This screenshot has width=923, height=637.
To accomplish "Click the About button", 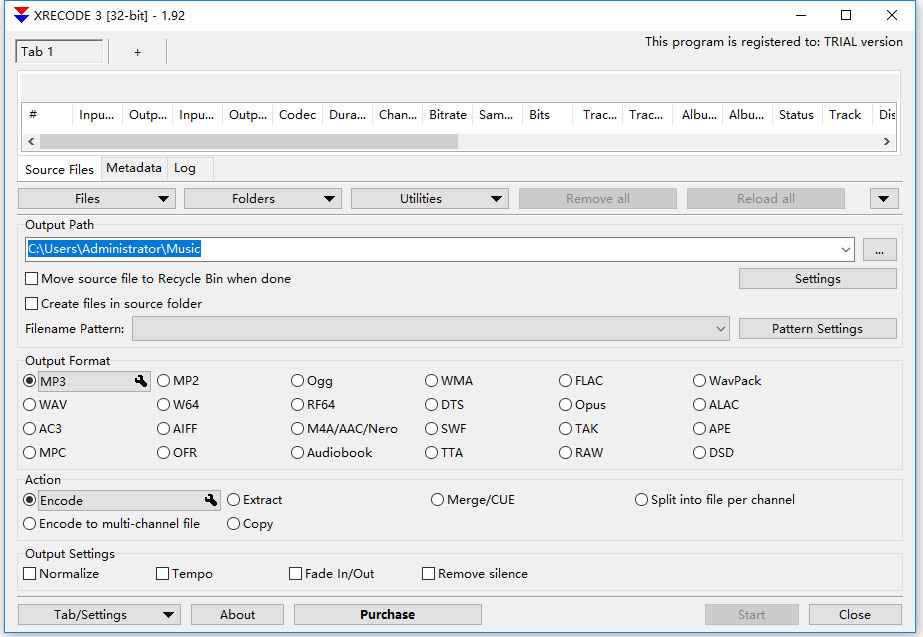I will [x=237, y=615].
